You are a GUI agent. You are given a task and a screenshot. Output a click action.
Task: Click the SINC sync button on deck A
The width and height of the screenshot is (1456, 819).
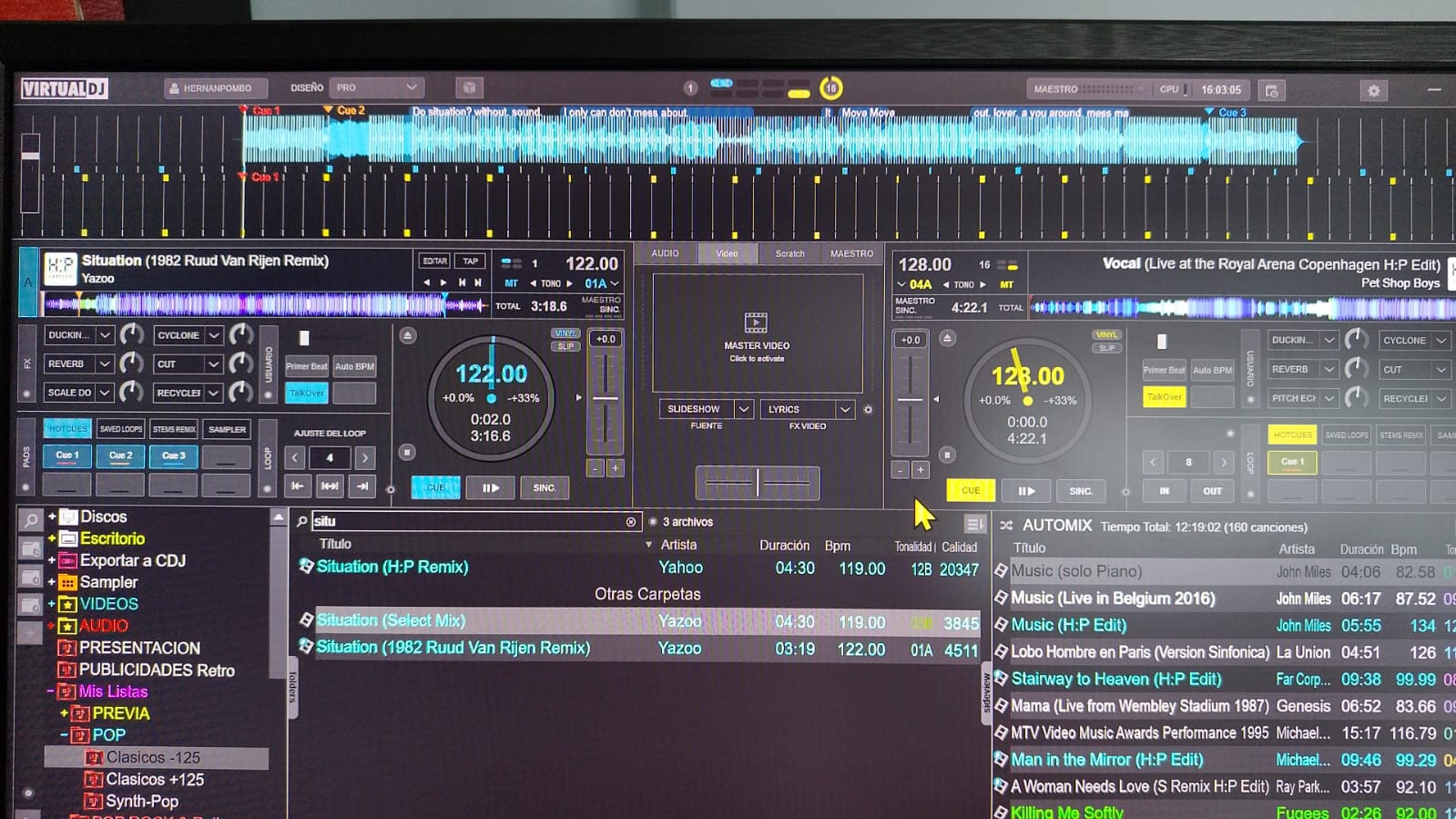click(x=544, y=488)
